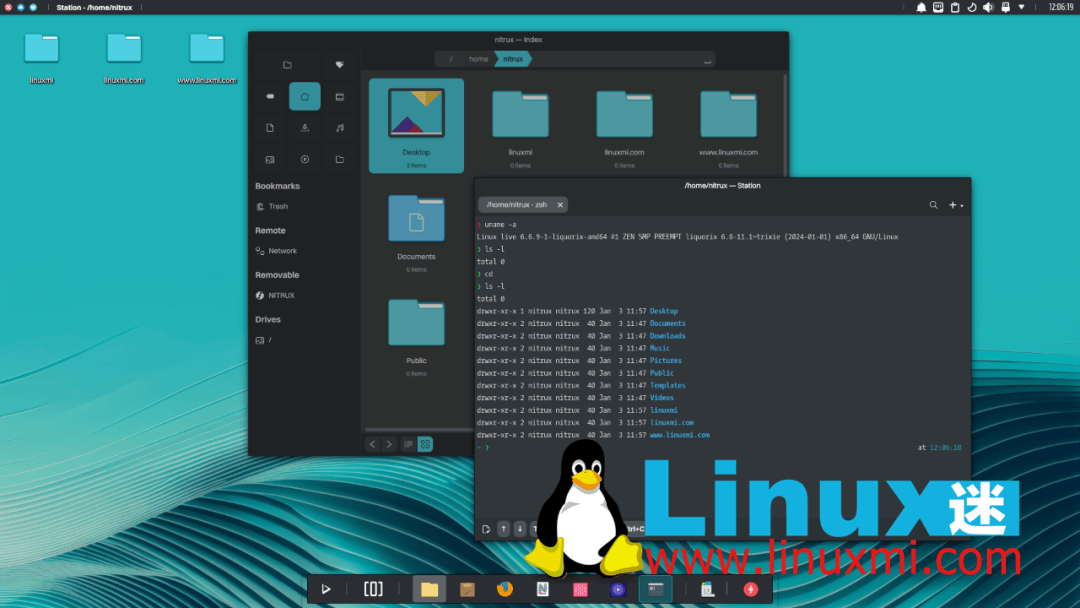
Task: Click Downloads in the terminal listing
Action: click(x=667, y=336)
